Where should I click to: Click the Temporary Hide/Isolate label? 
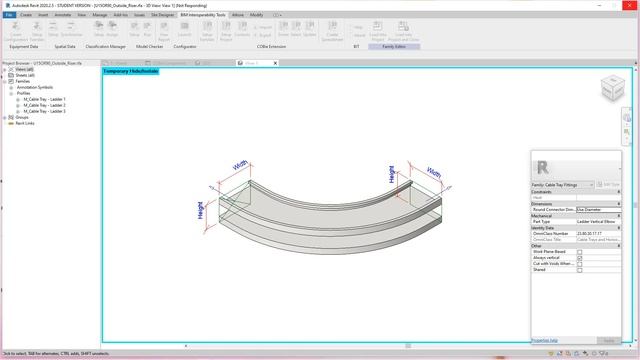(131, 71)
